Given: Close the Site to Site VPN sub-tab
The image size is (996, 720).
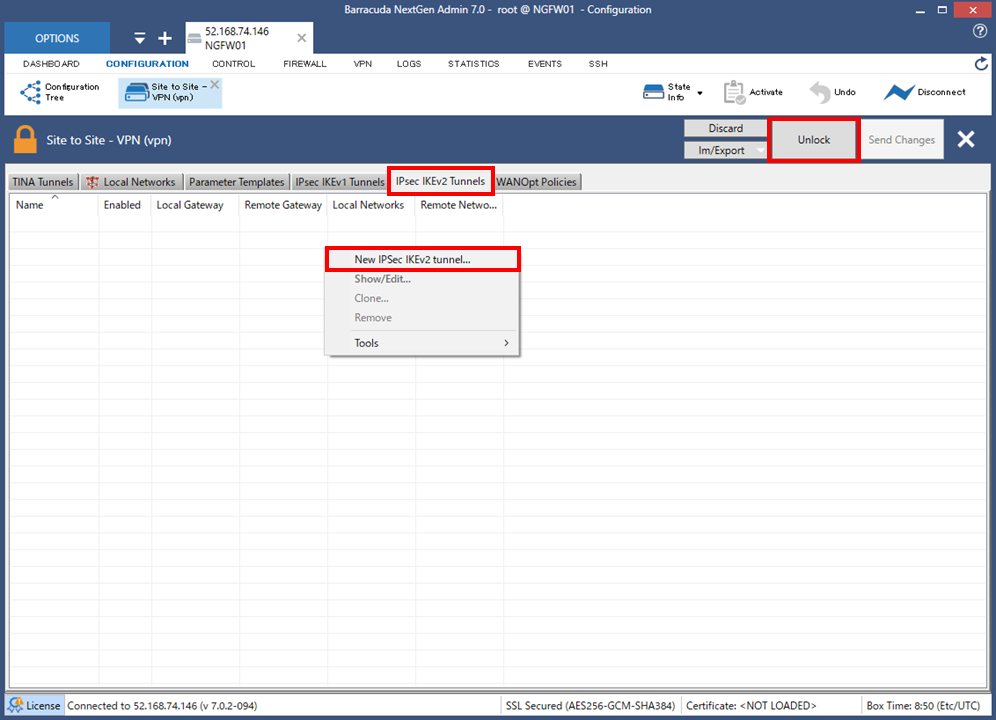Looking at the screenshot, I should pyautogui.click(x=215, y=85).
